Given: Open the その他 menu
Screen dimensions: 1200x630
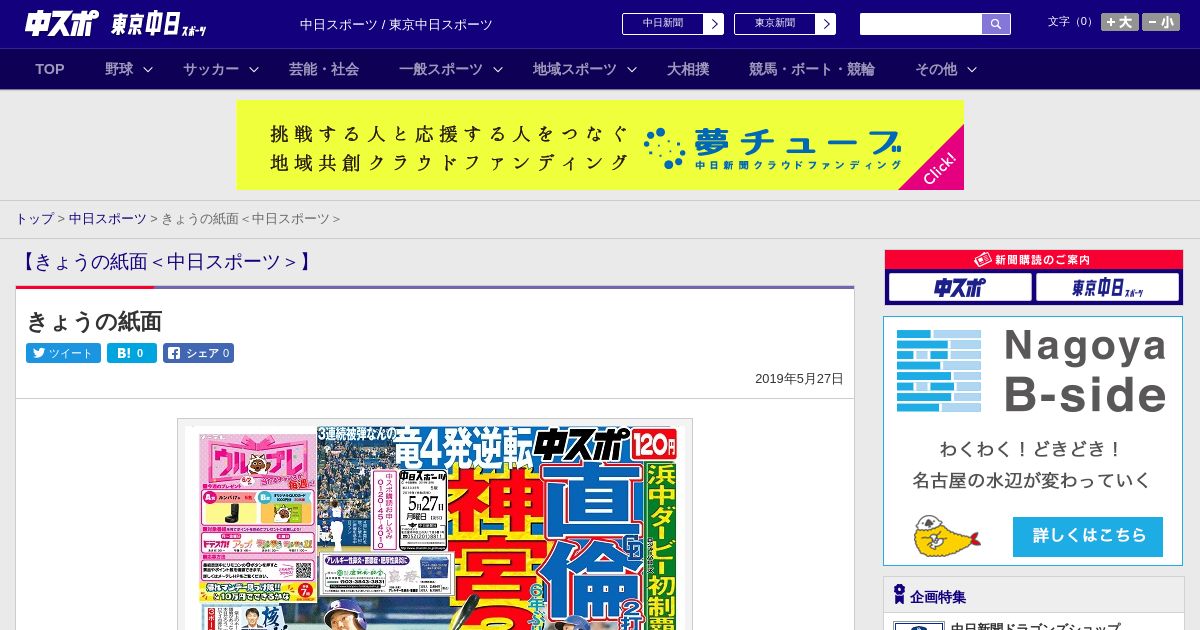Looking at the screenshot, I should tap(936, 69).
